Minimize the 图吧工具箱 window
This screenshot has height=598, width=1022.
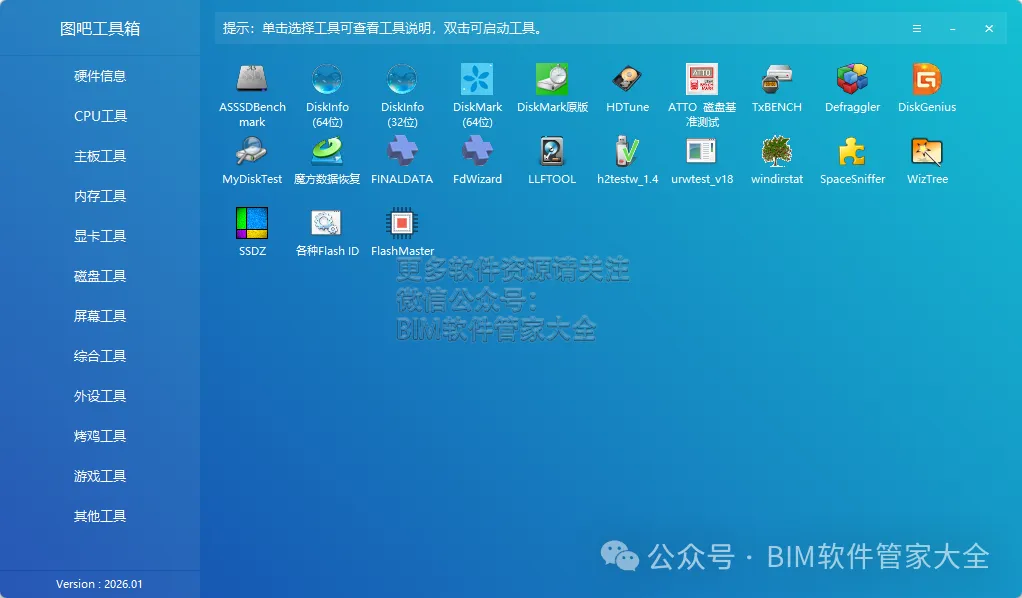pyautogui.click(x=952, y=29)
